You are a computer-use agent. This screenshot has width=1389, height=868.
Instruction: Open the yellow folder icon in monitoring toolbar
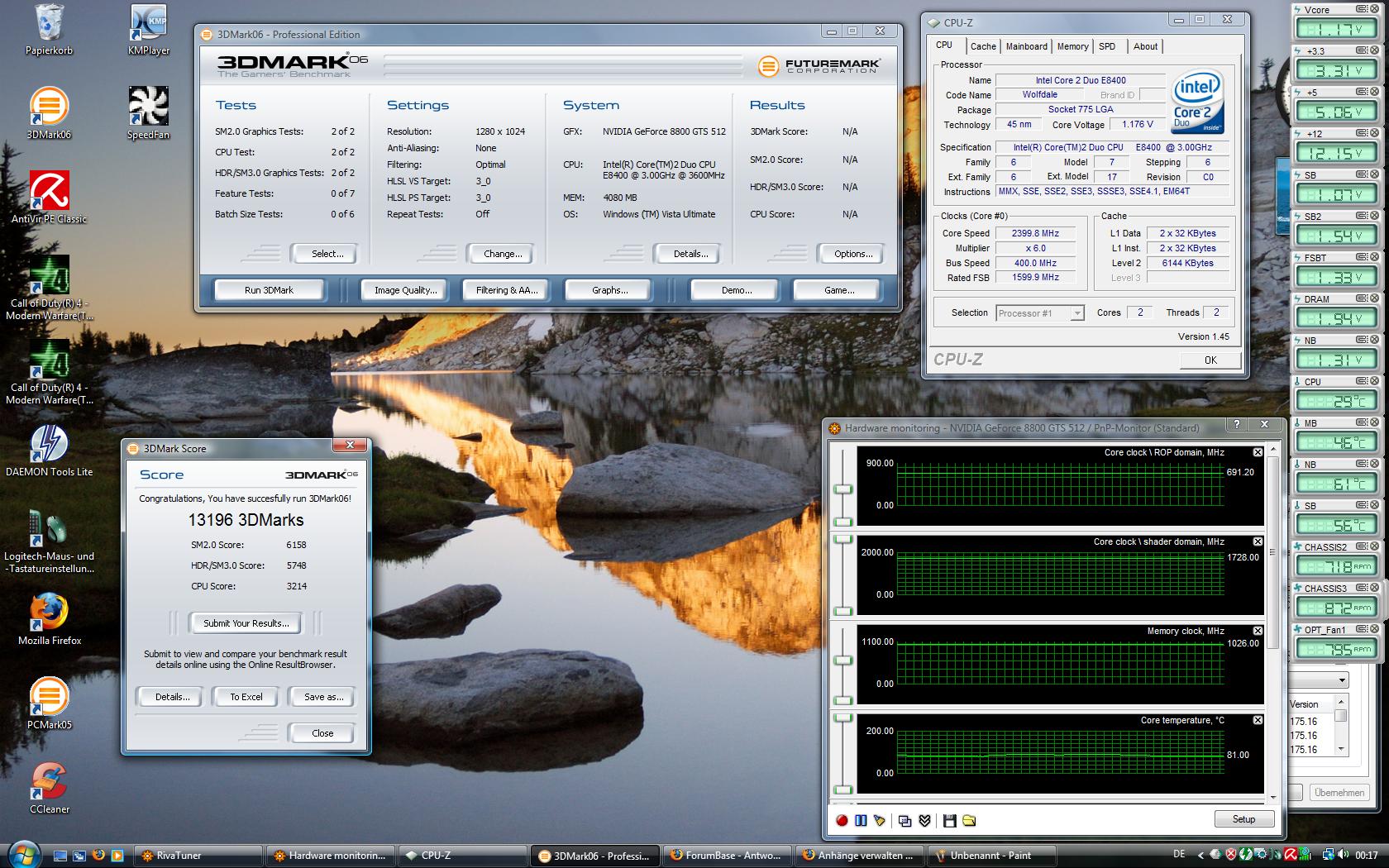[x=969, y=820]
